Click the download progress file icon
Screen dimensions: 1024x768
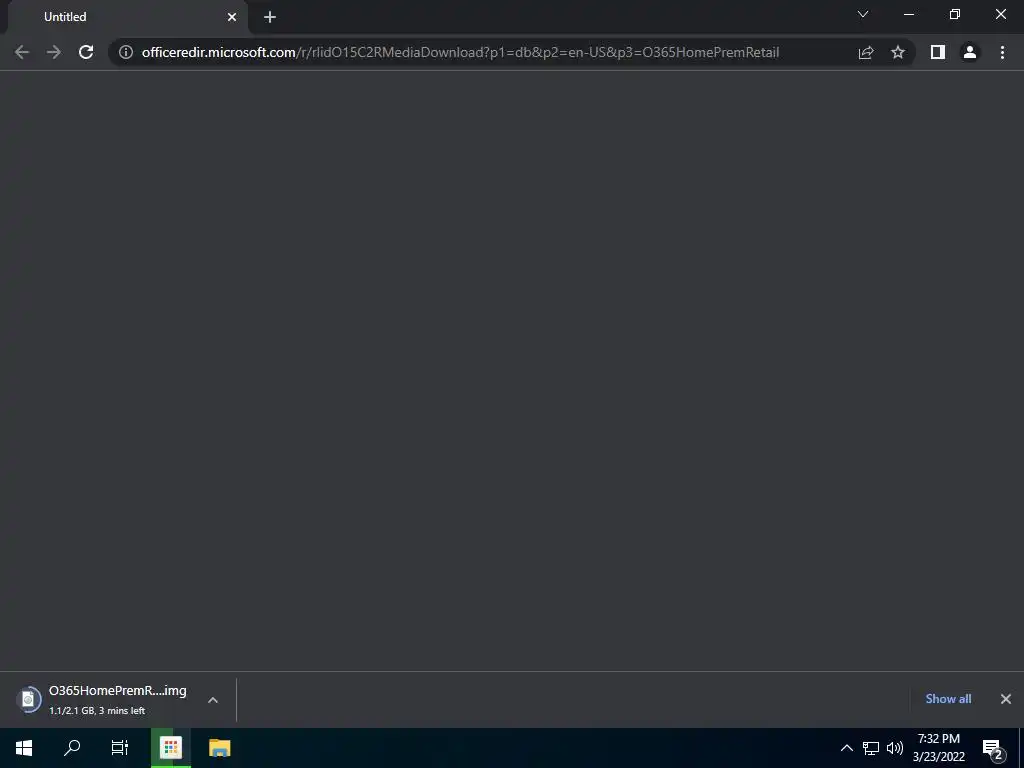coord(28,699)
